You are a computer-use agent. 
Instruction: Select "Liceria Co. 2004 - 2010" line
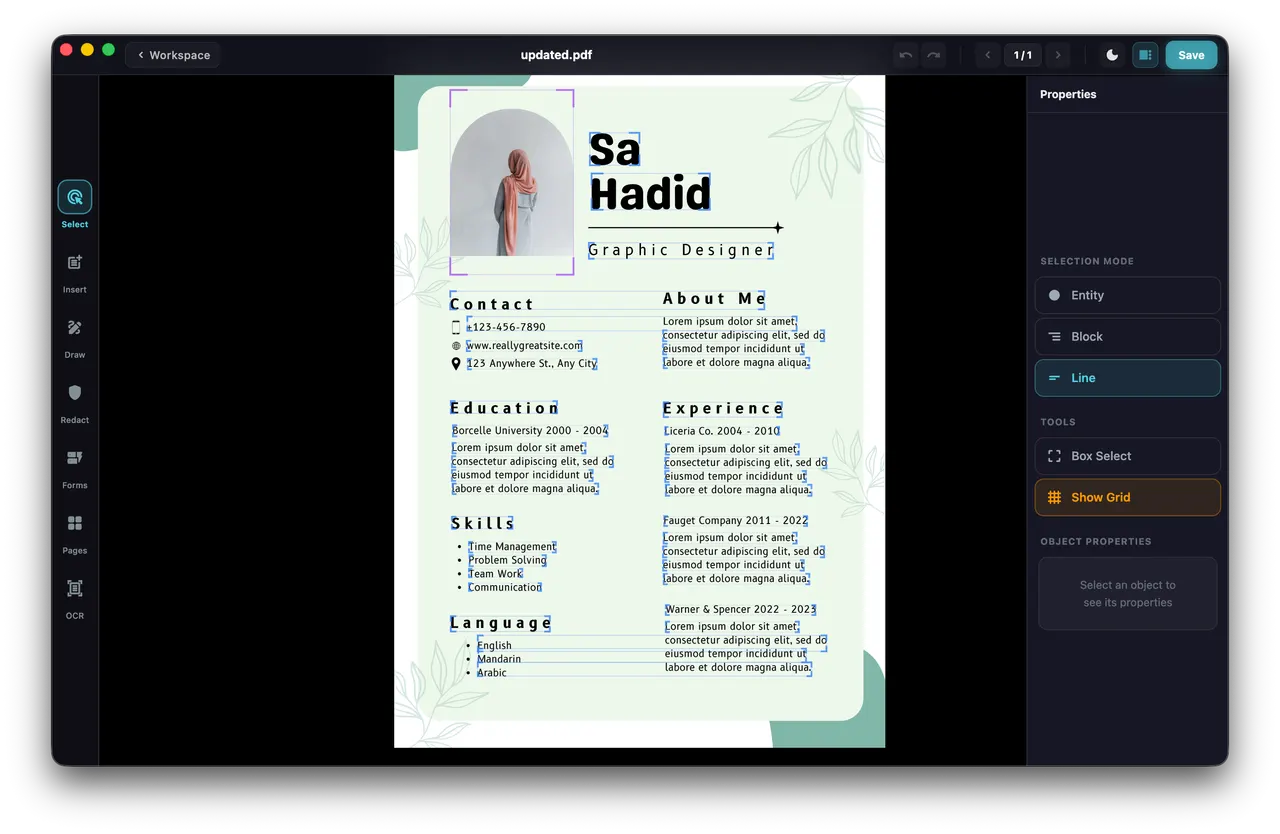pyautogui.click(x=722, y=432)
